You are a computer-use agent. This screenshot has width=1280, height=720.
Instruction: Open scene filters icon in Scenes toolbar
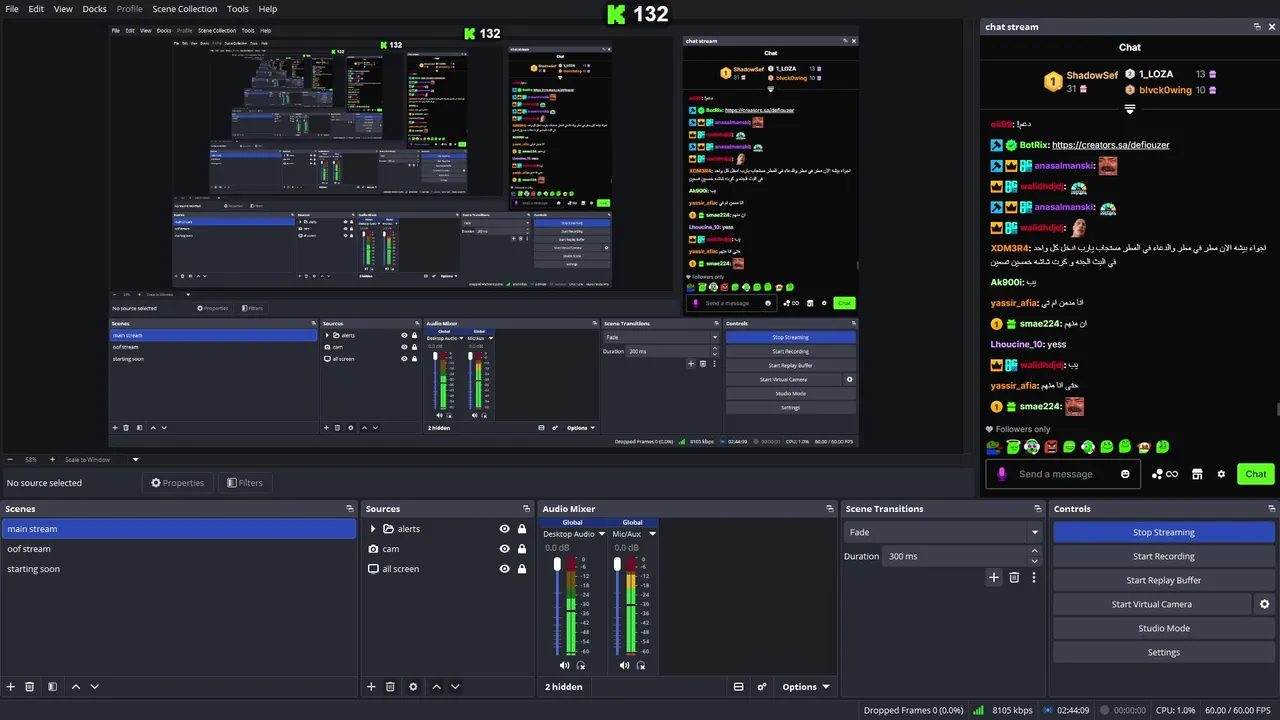click(52, 687)
